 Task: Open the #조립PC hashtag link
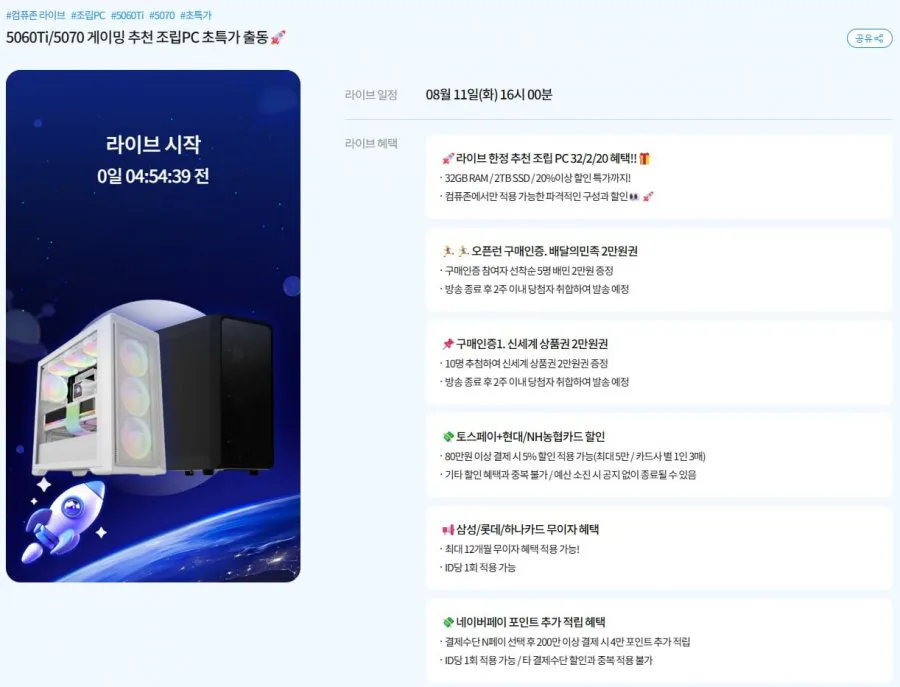[x=88, y=15]
